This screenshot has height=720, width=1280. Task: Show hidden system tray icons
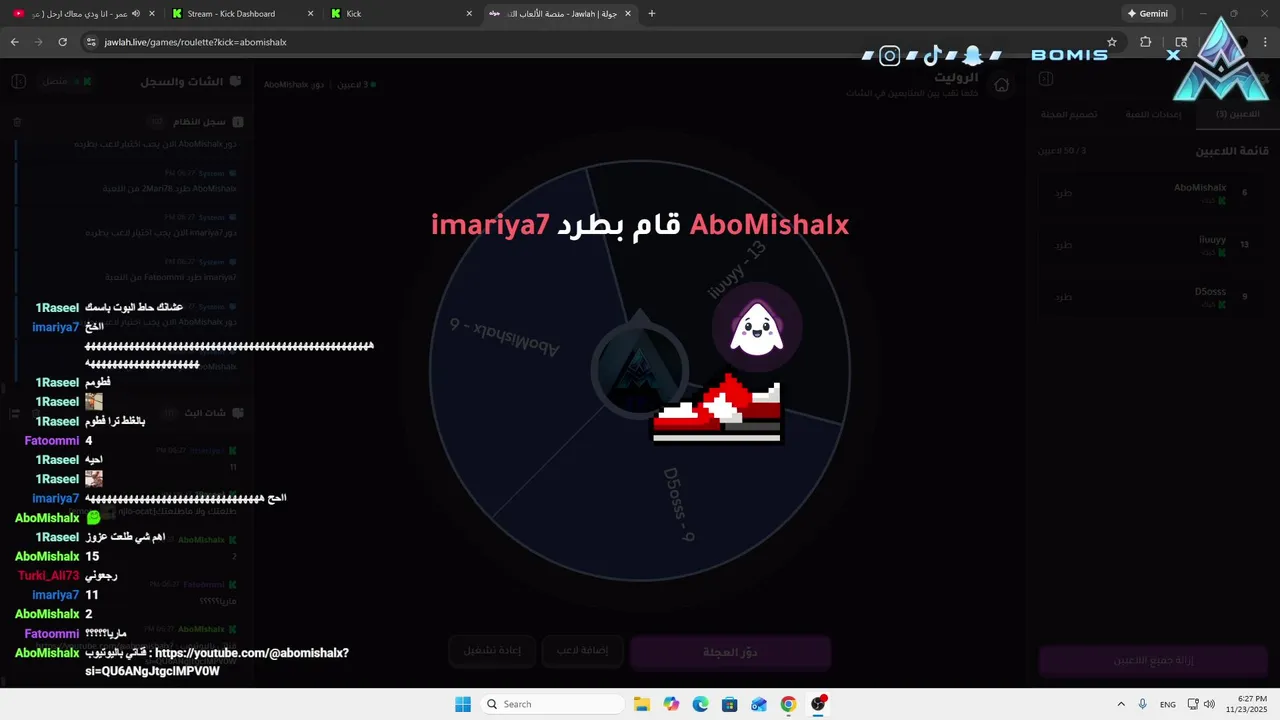(1121, 704)
